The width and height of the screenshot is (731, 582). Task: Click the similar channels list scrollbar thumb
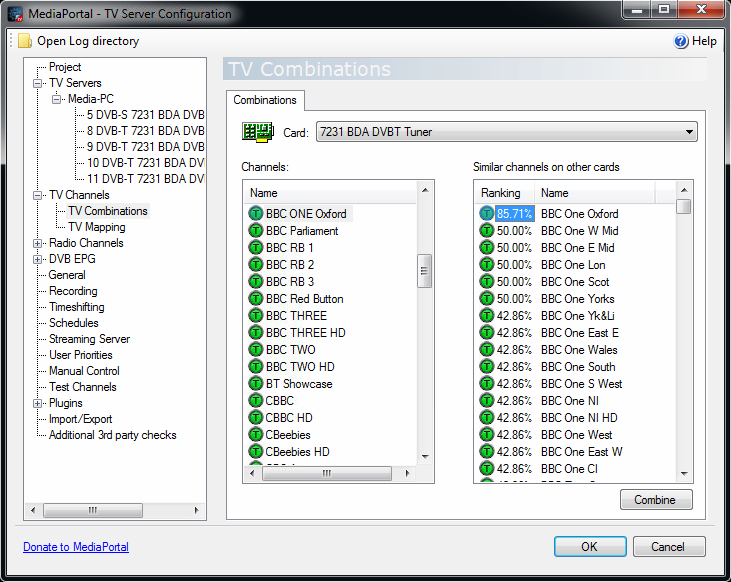point(683,207)
